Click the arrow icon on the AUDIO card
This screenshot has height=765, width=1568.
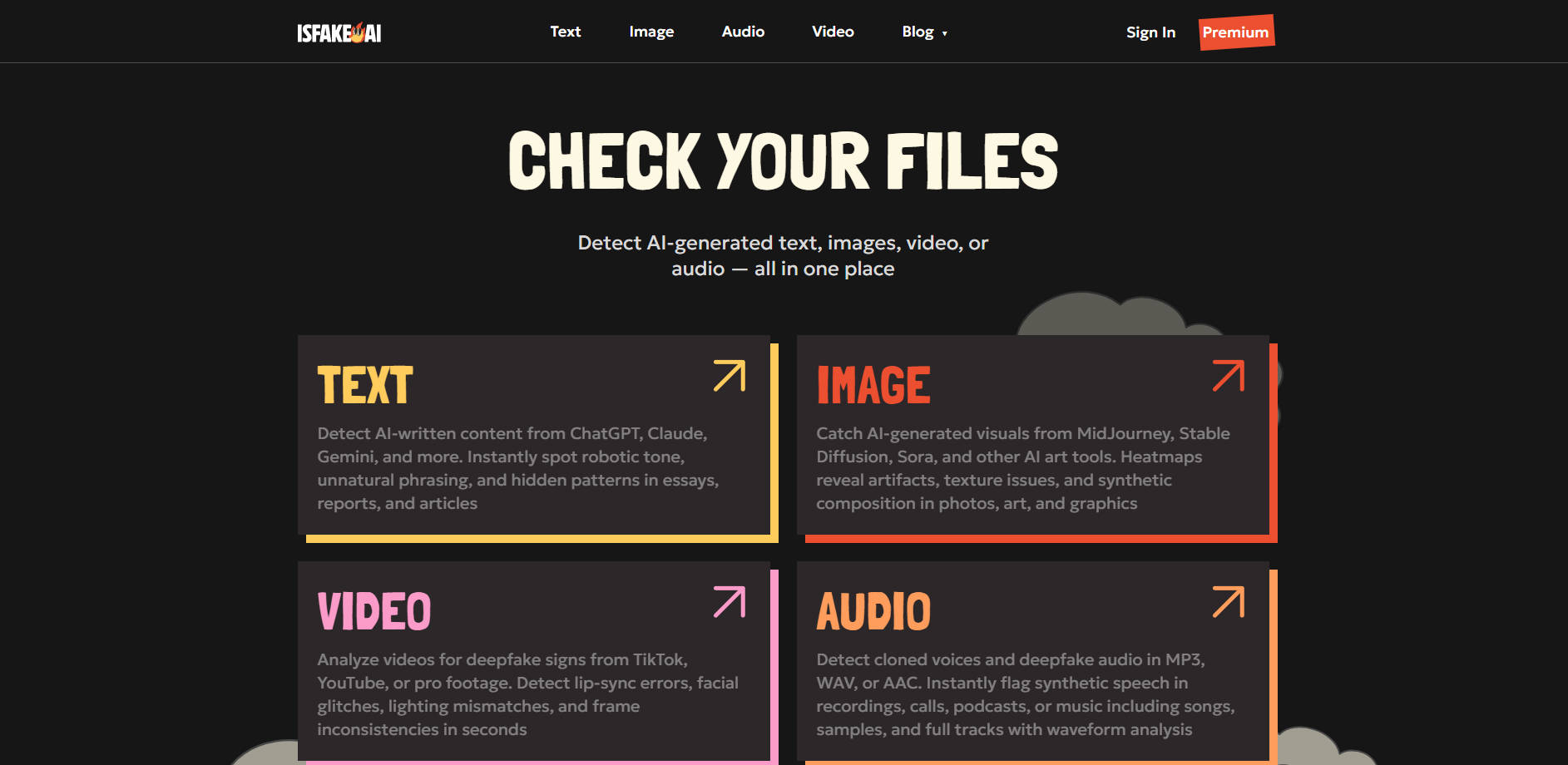1228,602
